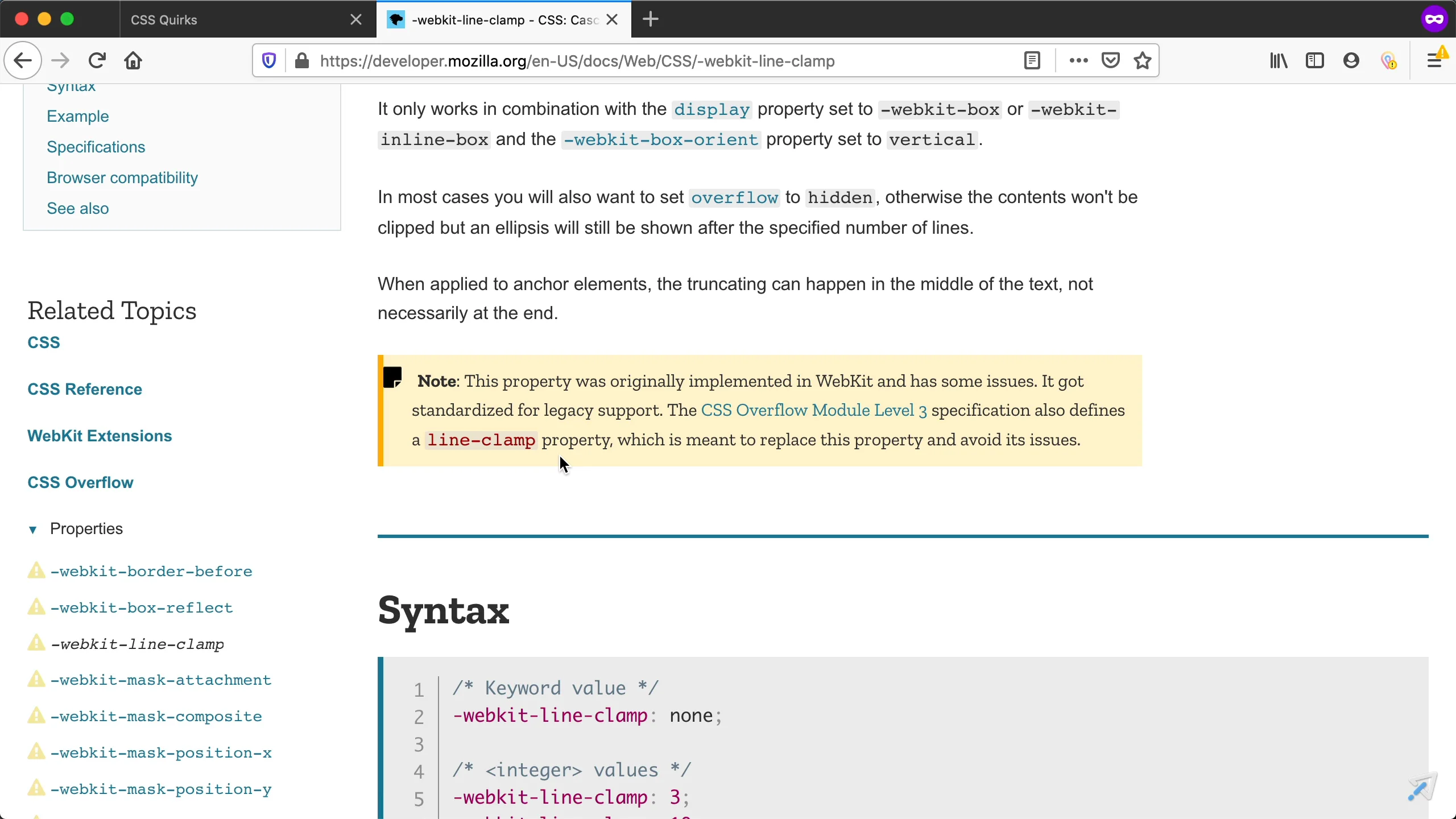The height and width of the screenshot is (819, 1456).
Task: Open Firefox account icon
Action: coord(1351,60)
